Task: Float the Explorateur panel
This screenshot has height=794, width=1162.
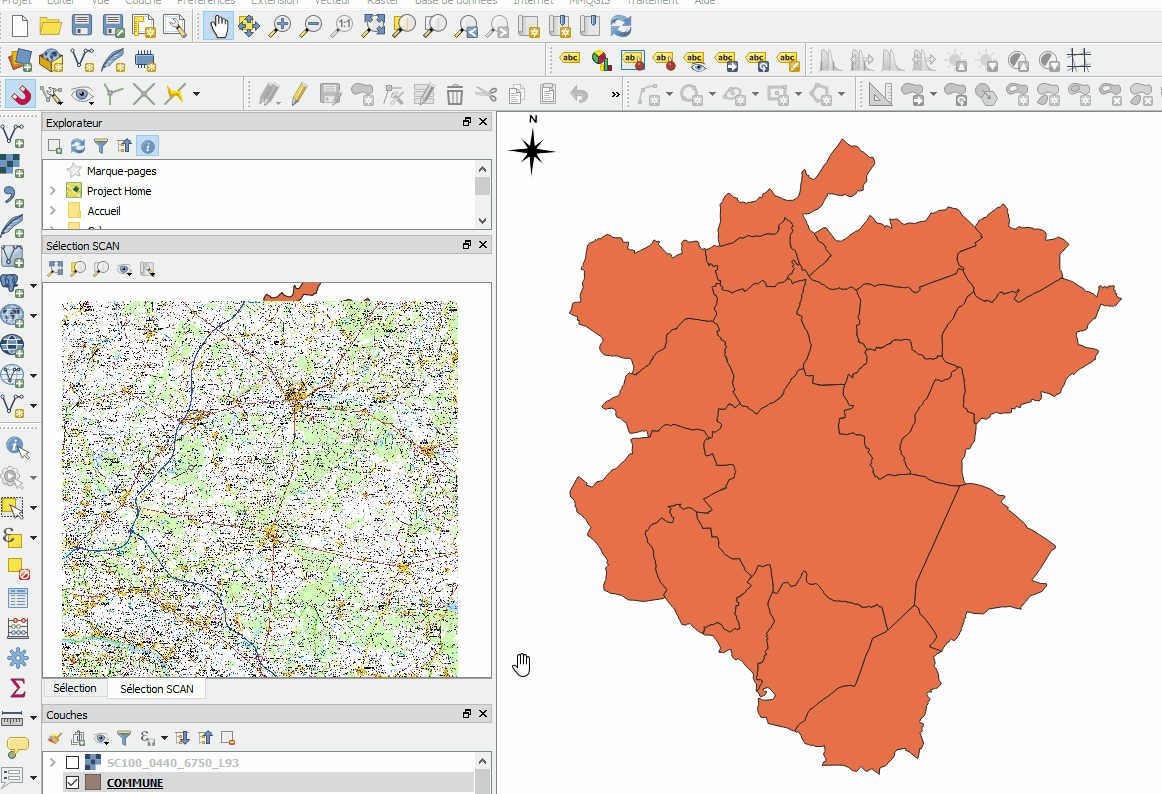Action: tap(467, 122)
